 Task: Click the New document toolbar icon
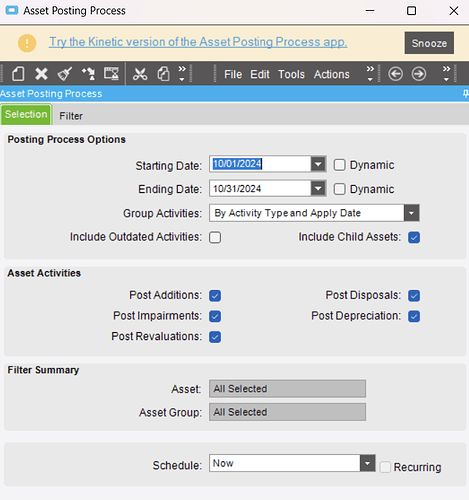pos(18,74)
